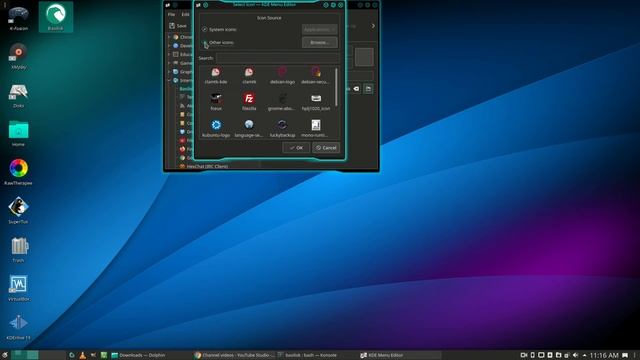Click the VLC cone icon on the taskbar
The image size is (640, 360).
tap(82, 355)
